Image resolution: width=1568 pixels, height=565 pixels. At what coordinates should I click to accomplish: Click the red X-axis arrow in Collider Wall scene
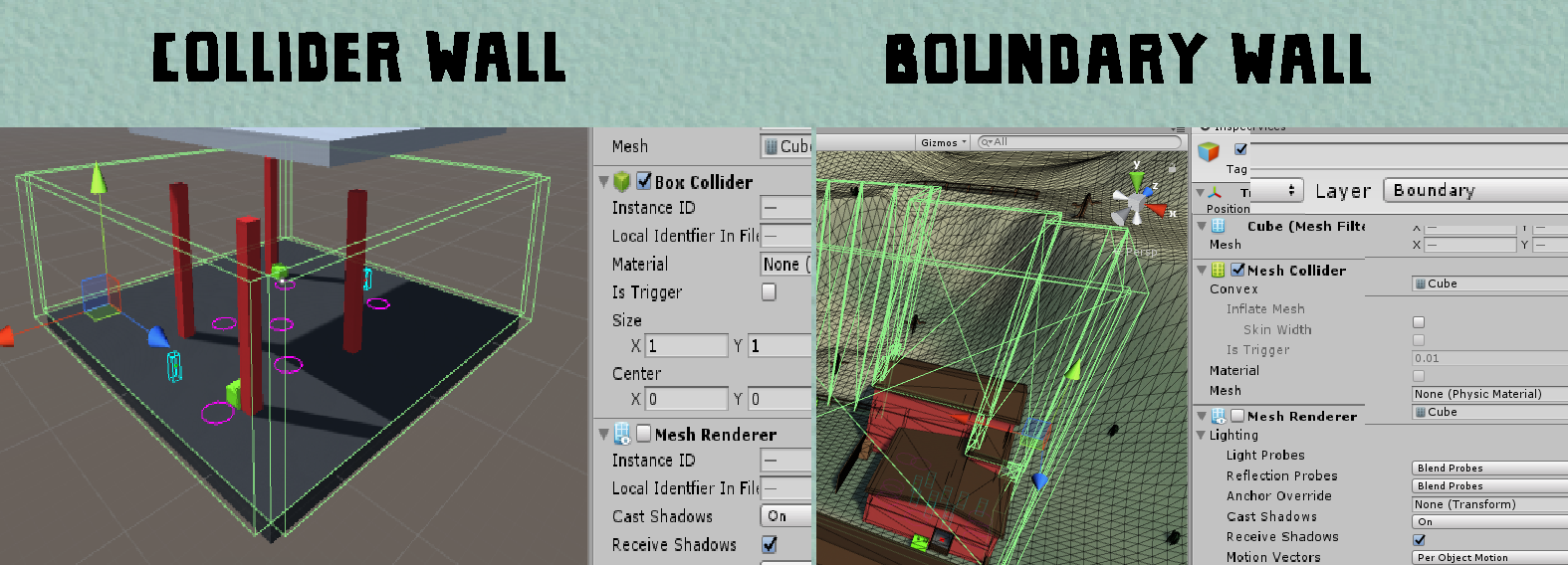tap(6, 336)
